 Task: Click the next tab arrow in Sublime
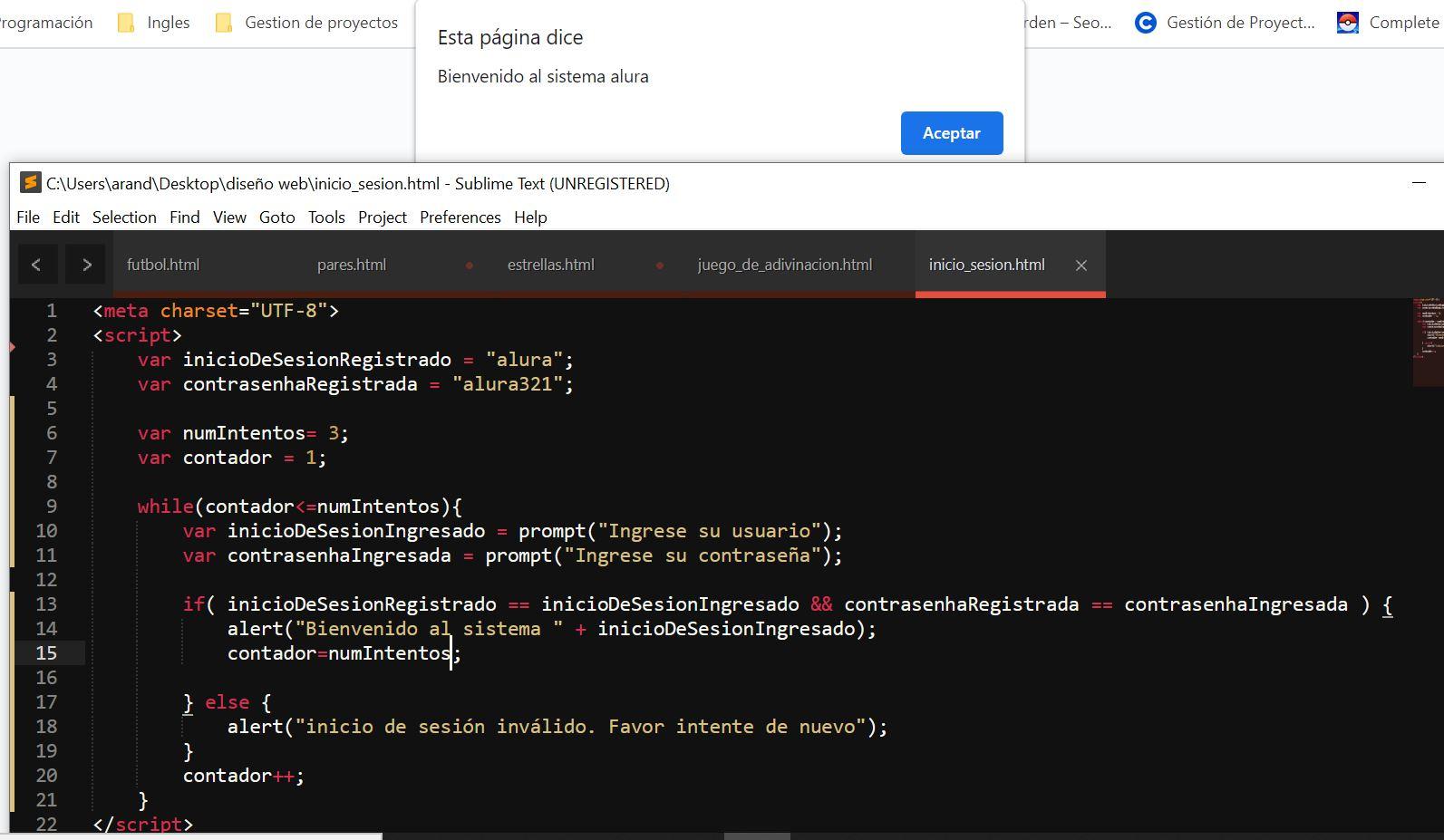coord(86,265)
